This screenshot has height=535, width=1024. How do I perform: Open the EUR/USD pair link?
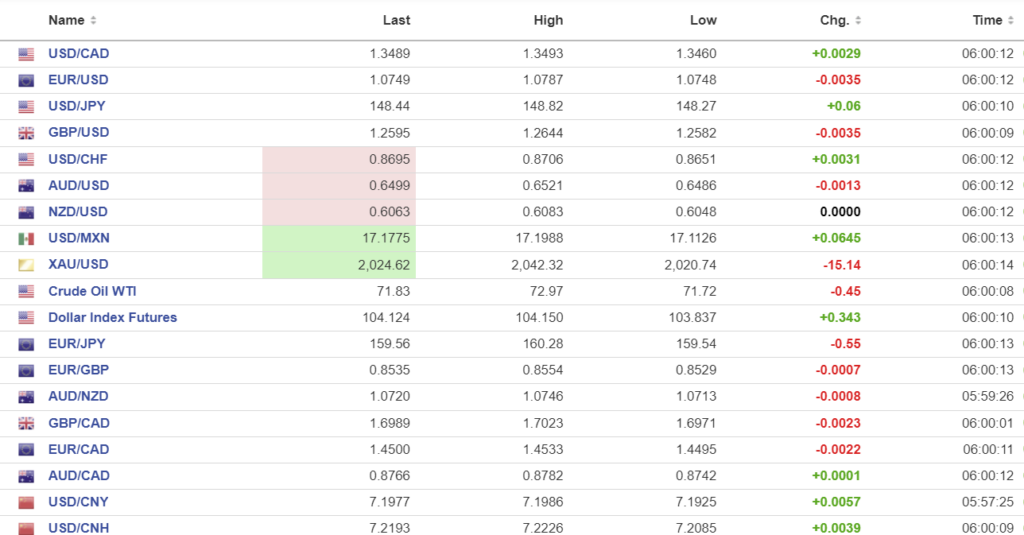coord(78,80)
